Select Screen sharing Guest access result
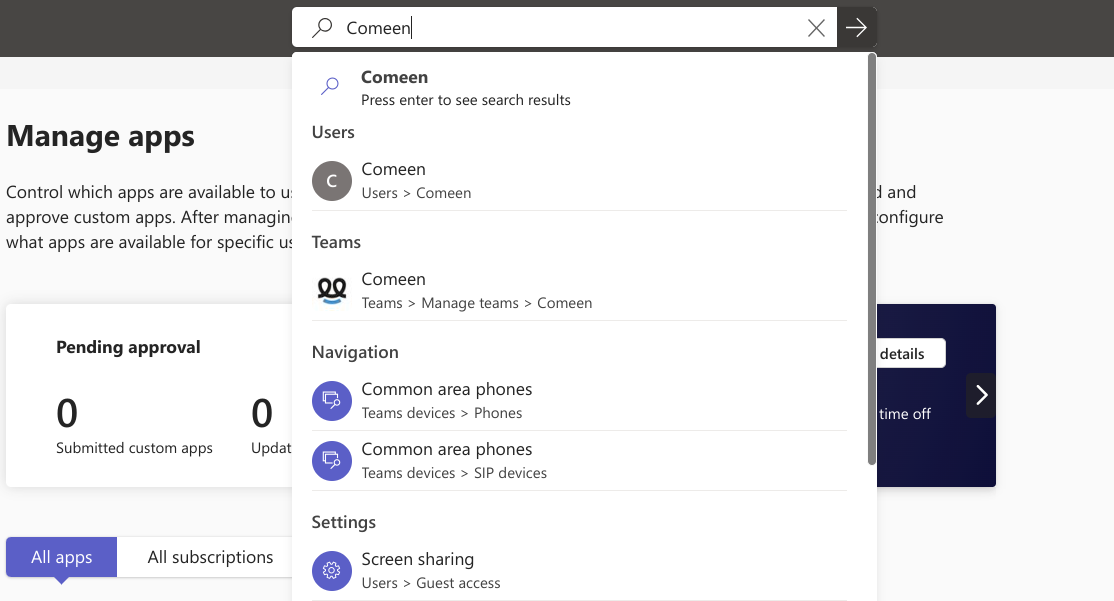Screen dimensions: 1114x601 pyautogui.click(x=579, y=570)
